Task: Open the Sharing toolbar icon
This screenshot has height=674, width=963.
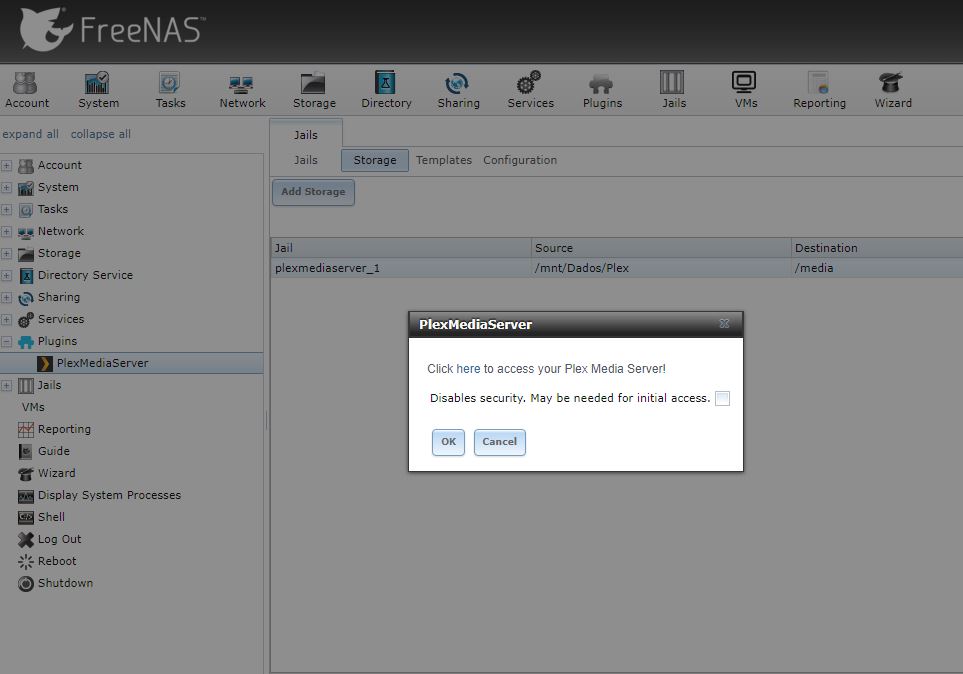Action: click(458, 90)
